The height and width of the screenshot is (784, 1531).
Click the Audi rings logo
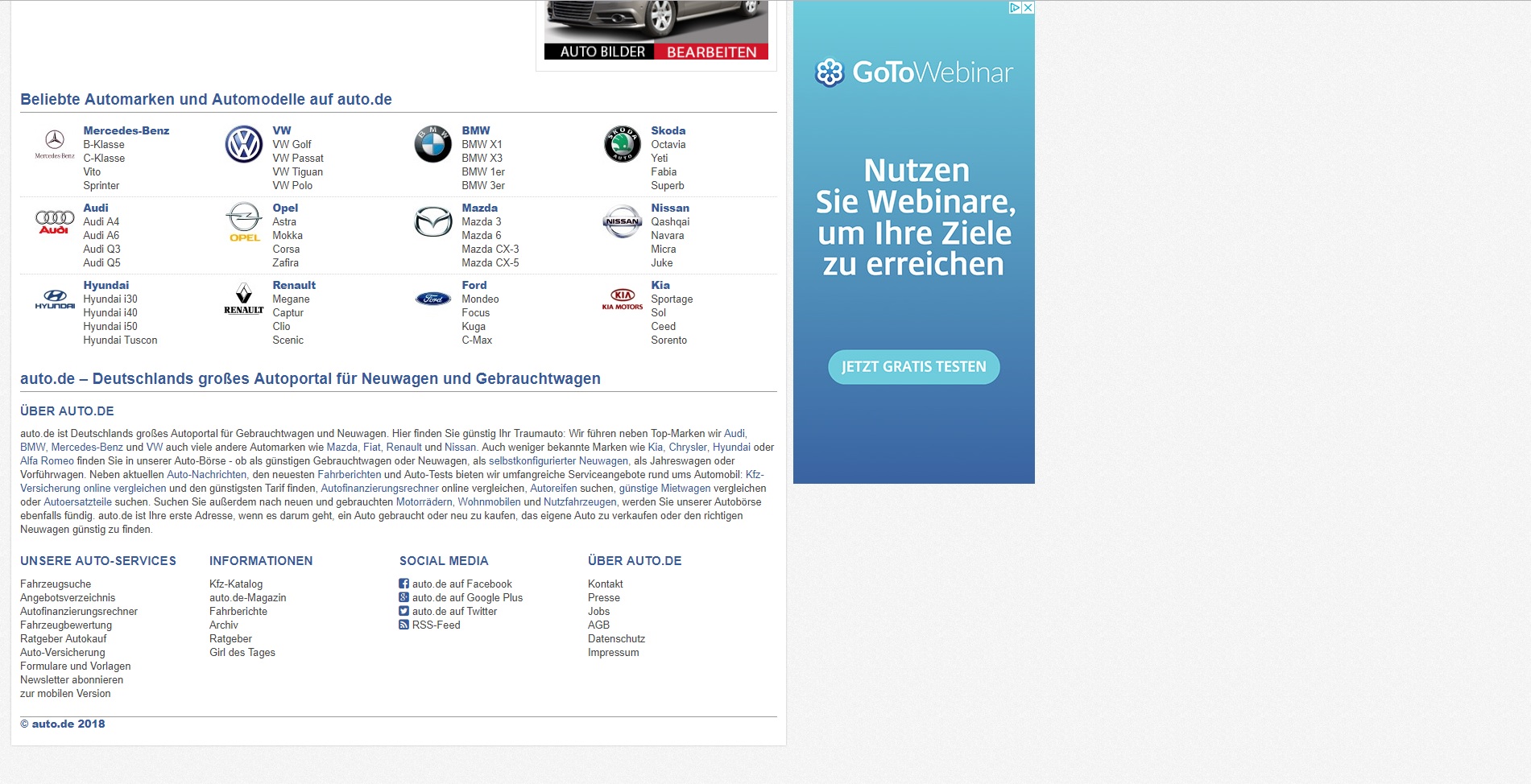coord(55,222)
